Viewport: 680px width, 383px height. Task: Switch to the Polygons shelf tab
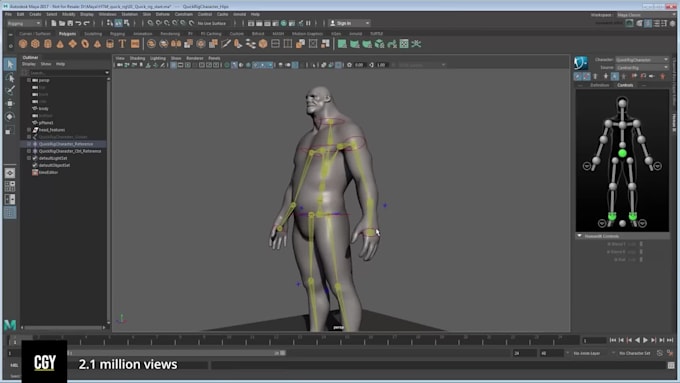pos(67,33)
